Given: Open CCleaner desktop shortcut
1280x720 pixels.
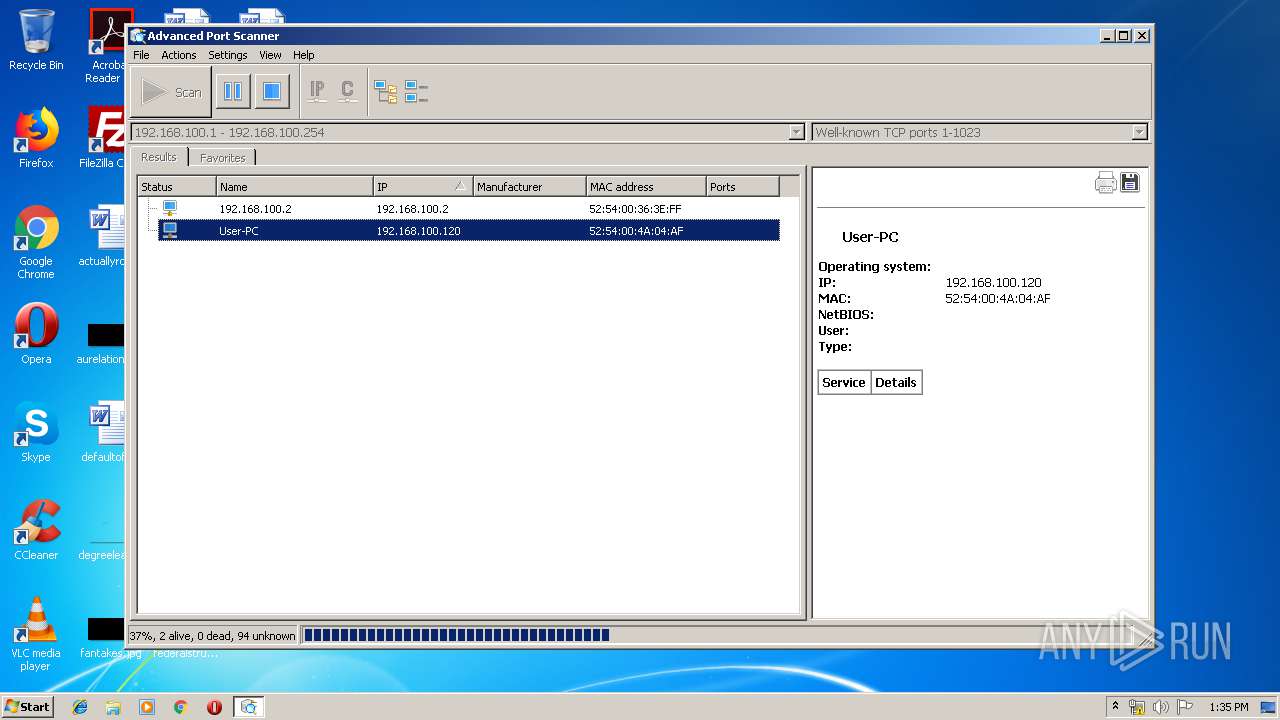Looking at the screenshot, I should click(x=36, y=530).
